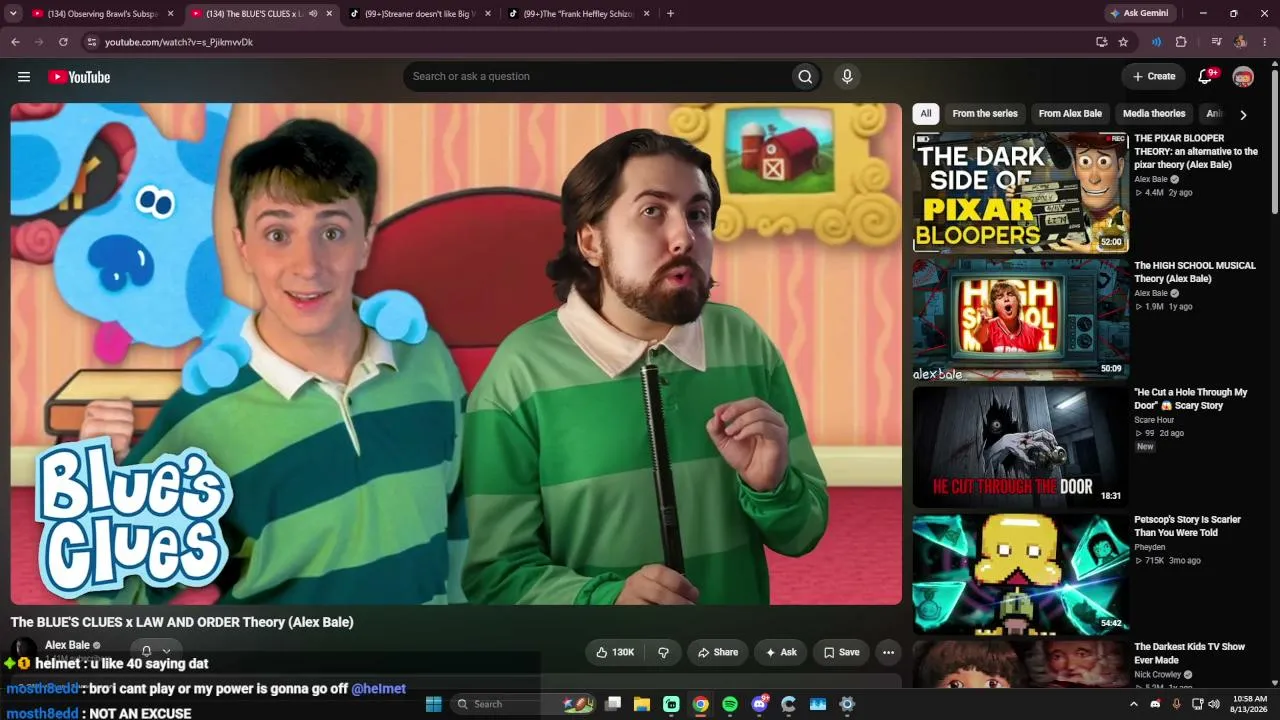Screen dimensions: 1280x720
Task: Click the address bar URL field
Action: point(590,42)
